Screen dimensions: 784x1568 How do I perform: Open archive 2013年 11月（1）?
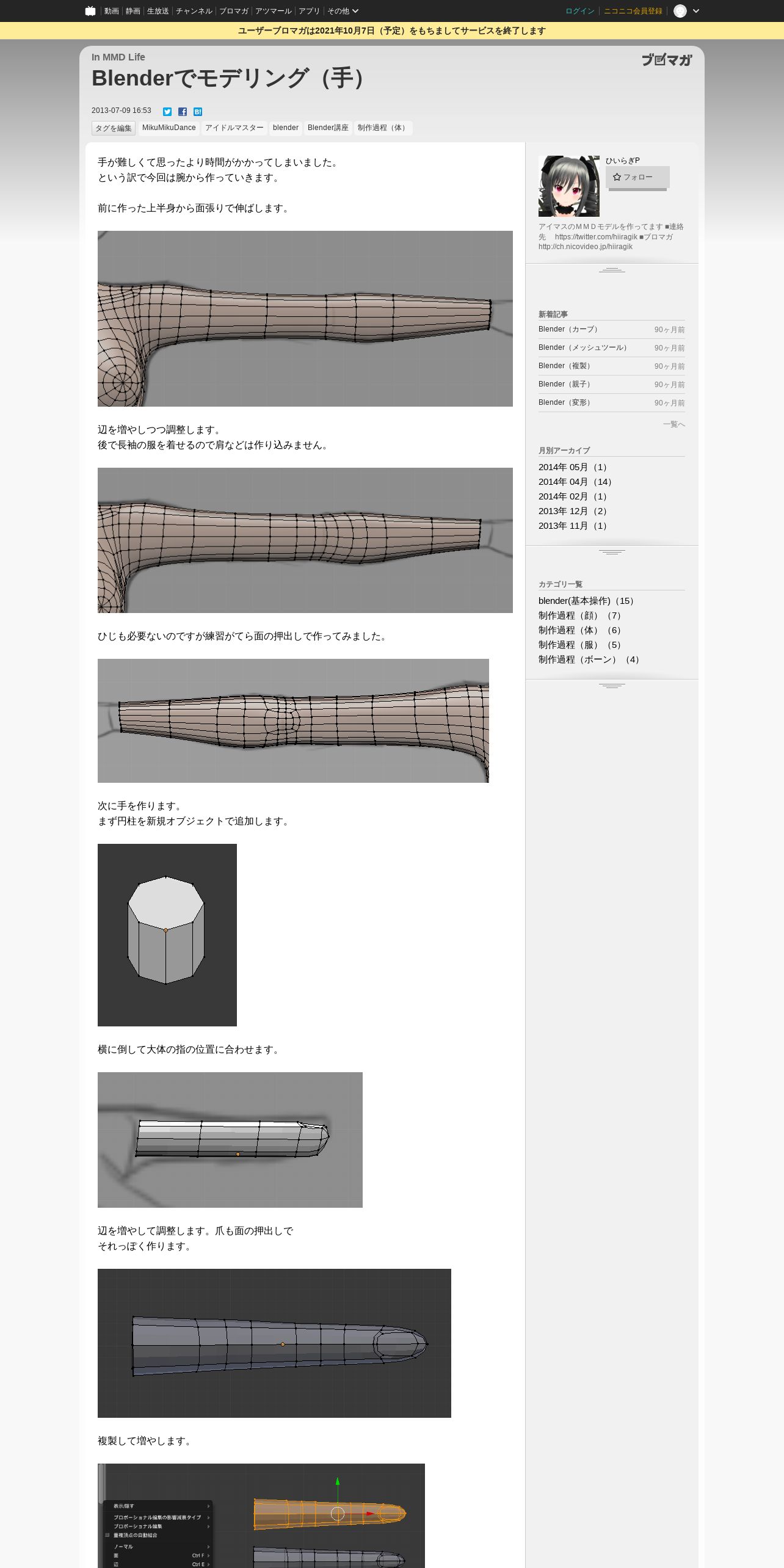575,526
